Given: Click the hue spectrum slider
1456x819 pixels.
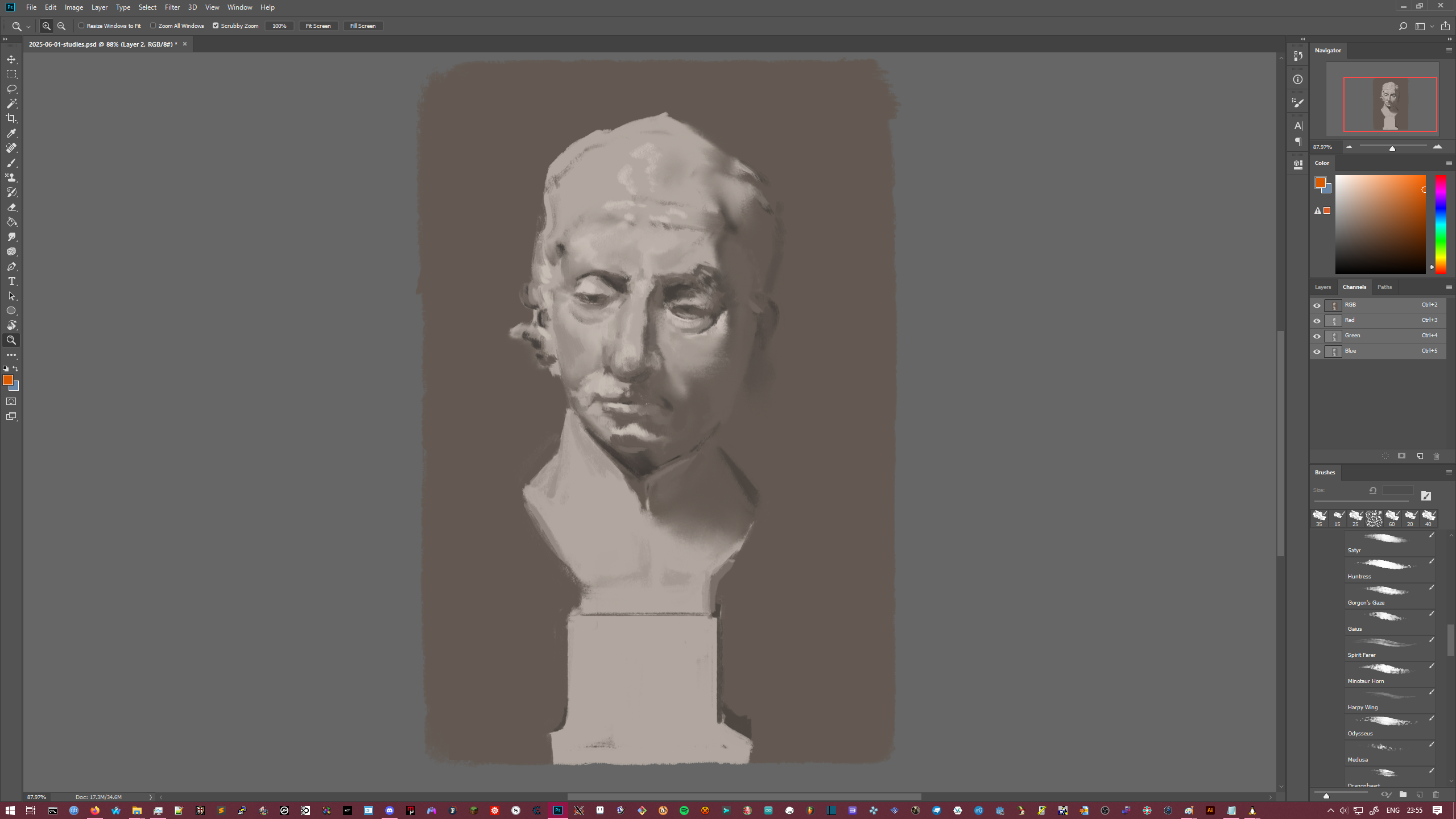Looking at the screenshot, I should click(x=1441, y=224).
